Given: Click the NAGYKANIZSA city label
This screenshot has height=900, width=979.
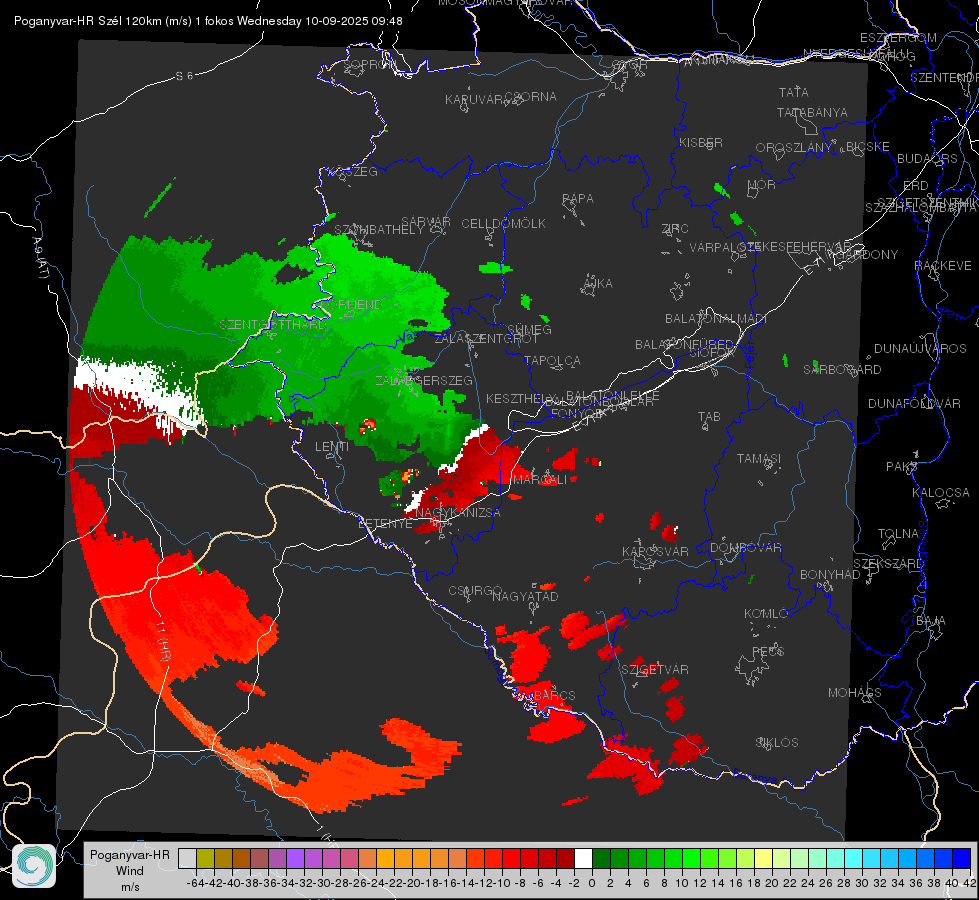Looking at the screenshot, I should click(x=458, y=513).
